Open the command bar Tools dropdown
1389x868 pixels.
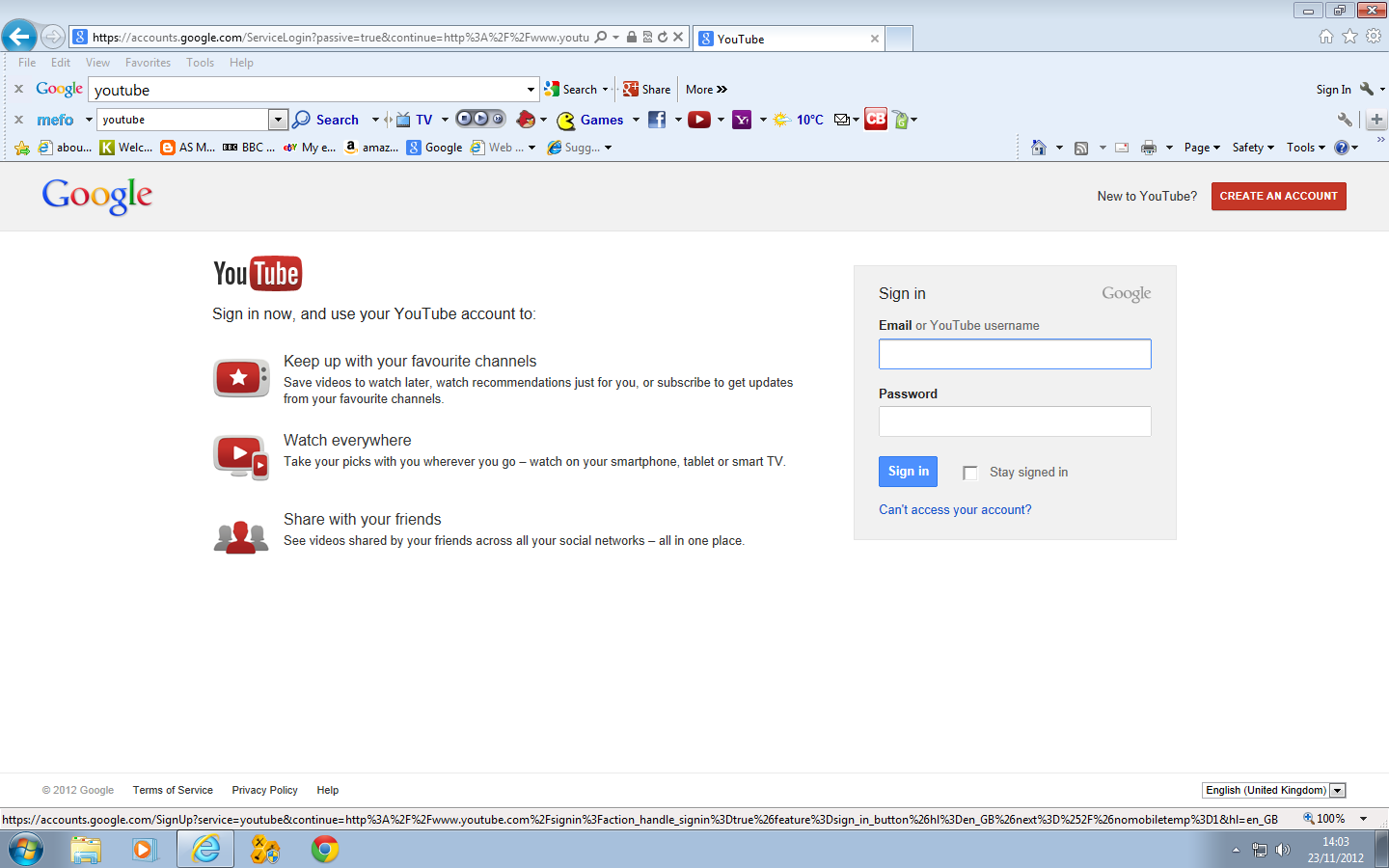coord(1306,148)
